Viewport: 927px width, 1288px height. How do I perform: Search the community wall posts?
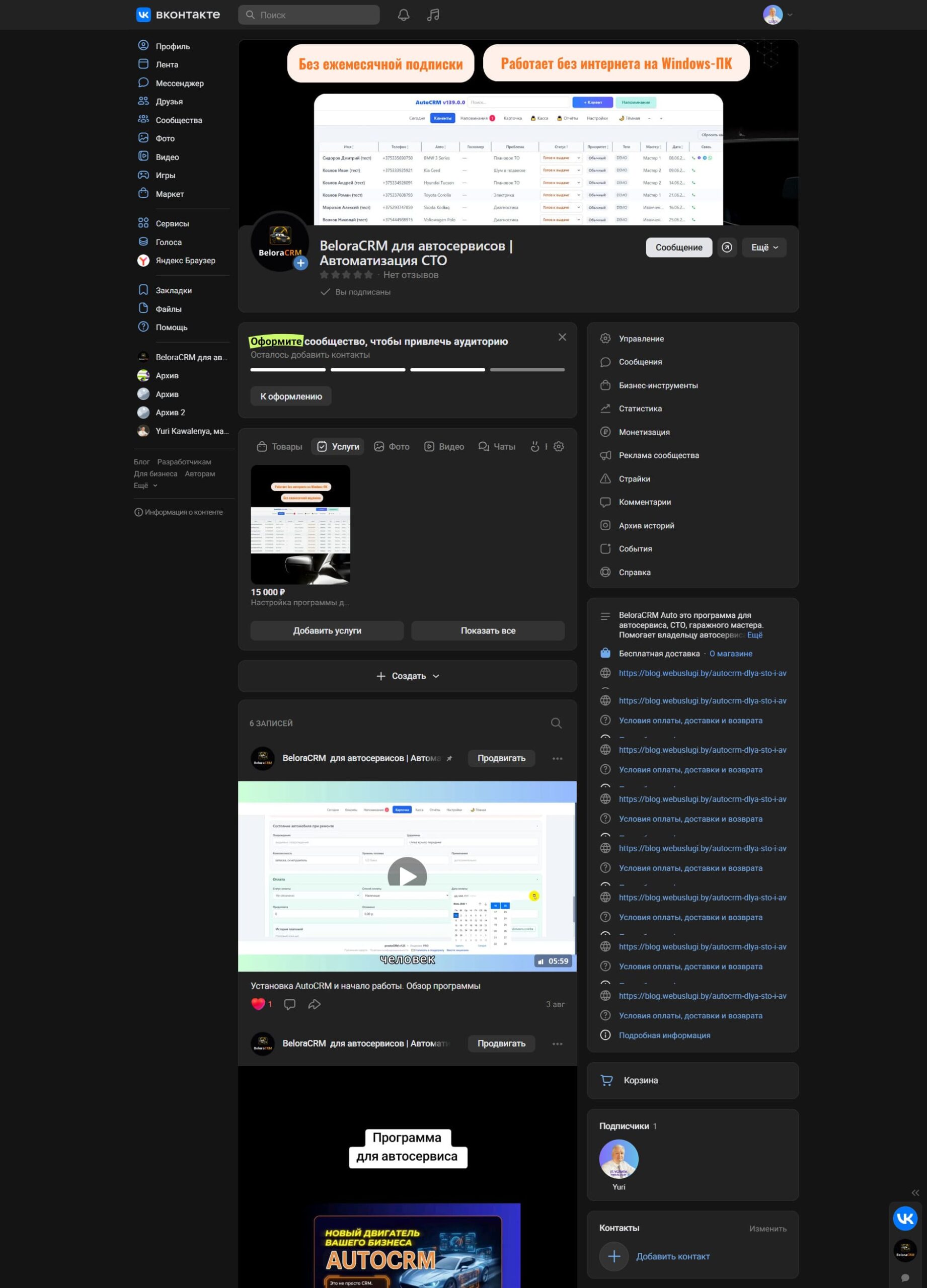click(x=556, y=723)
